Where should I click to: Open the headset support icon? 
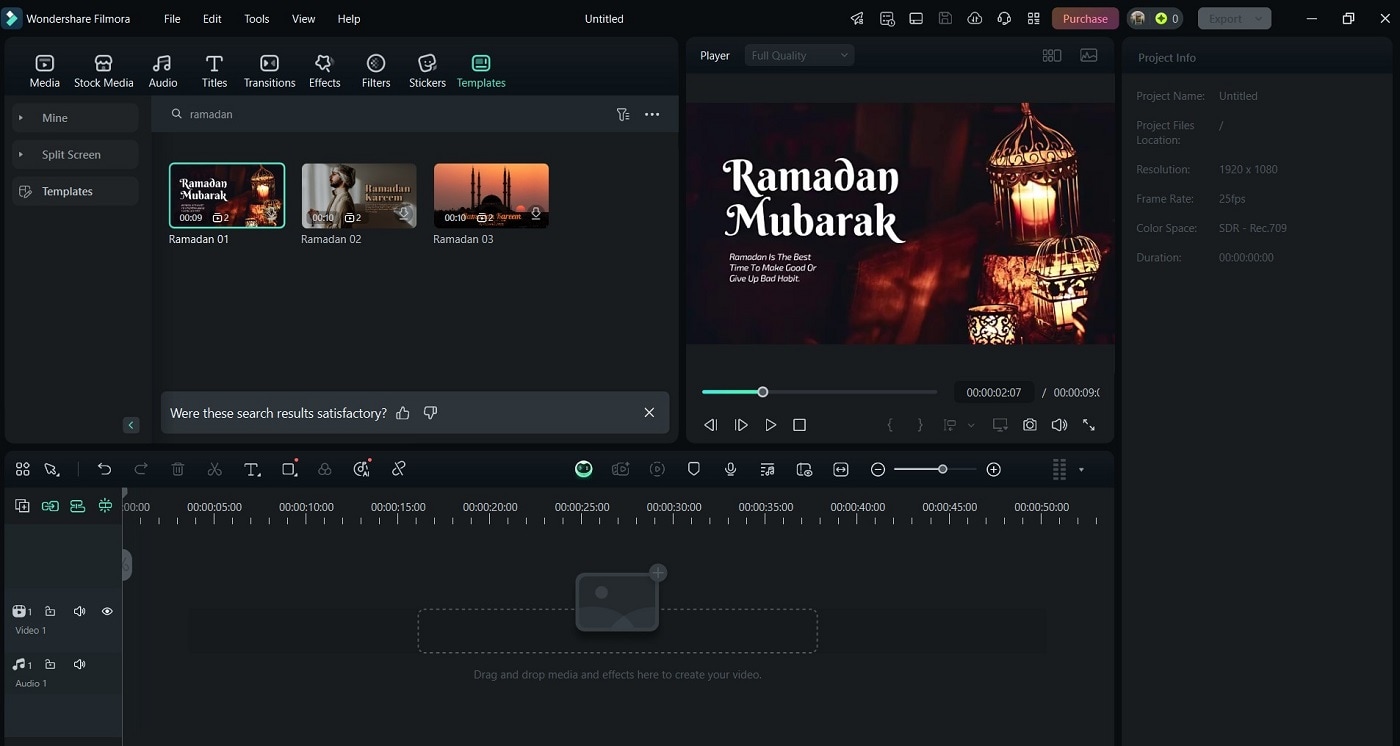[1004, 19]
